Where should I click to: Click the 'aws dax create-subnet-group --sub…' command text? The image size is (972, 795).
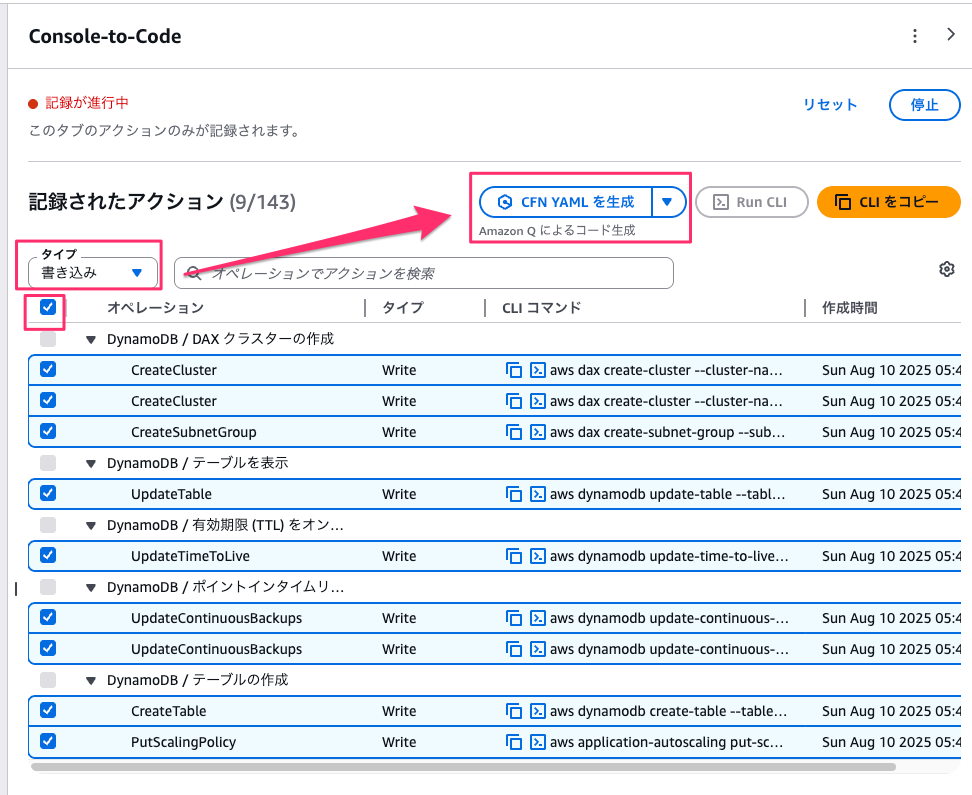click(x=667, y=432)
